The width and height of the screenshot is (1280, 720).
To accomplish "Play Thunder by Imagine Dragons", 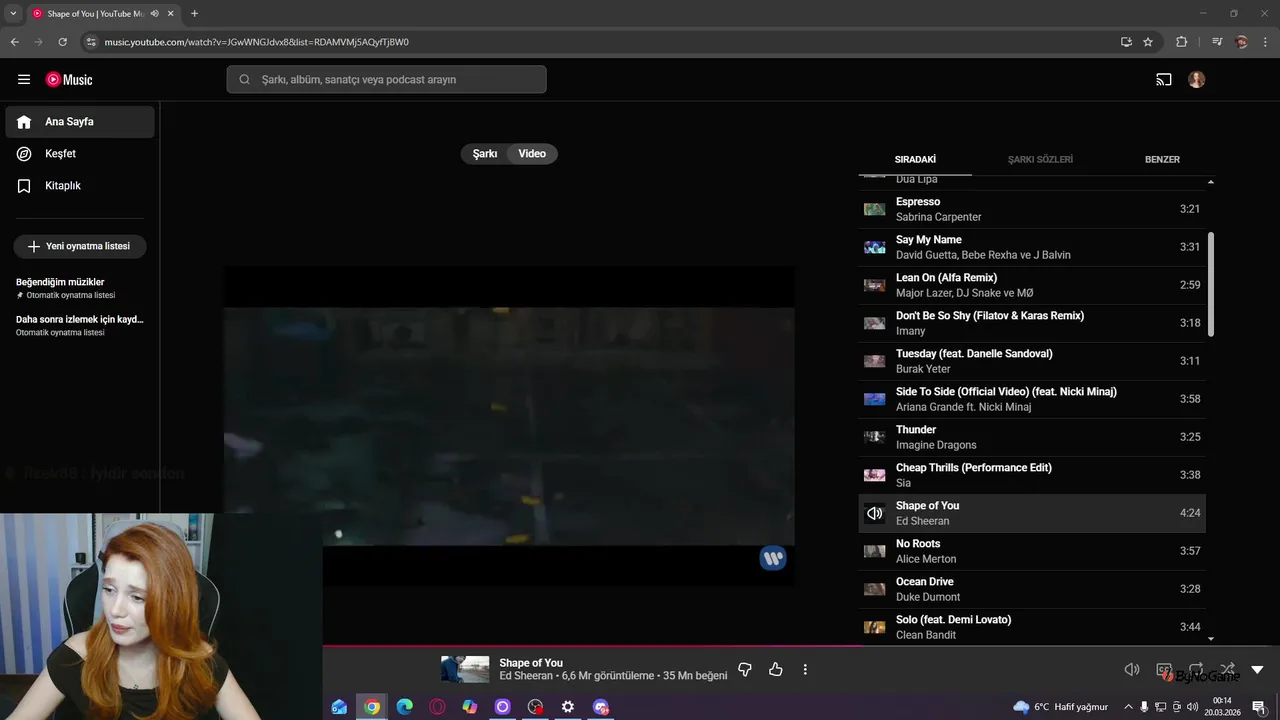I will 1032,437.
